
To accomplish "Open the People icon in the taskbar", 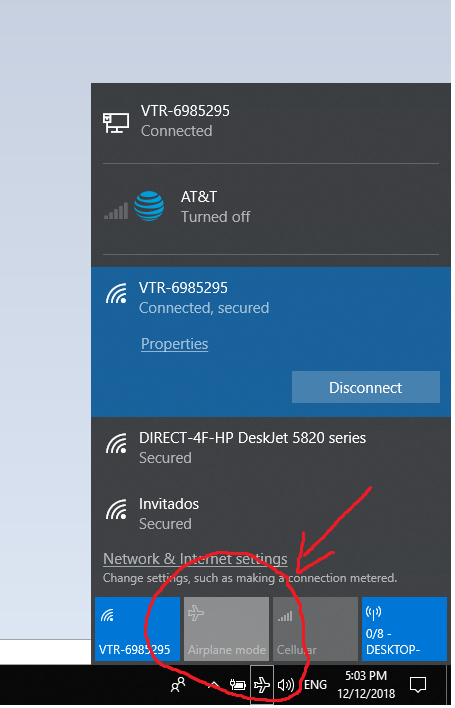I will pyautogui.click(x=178, y=687).
